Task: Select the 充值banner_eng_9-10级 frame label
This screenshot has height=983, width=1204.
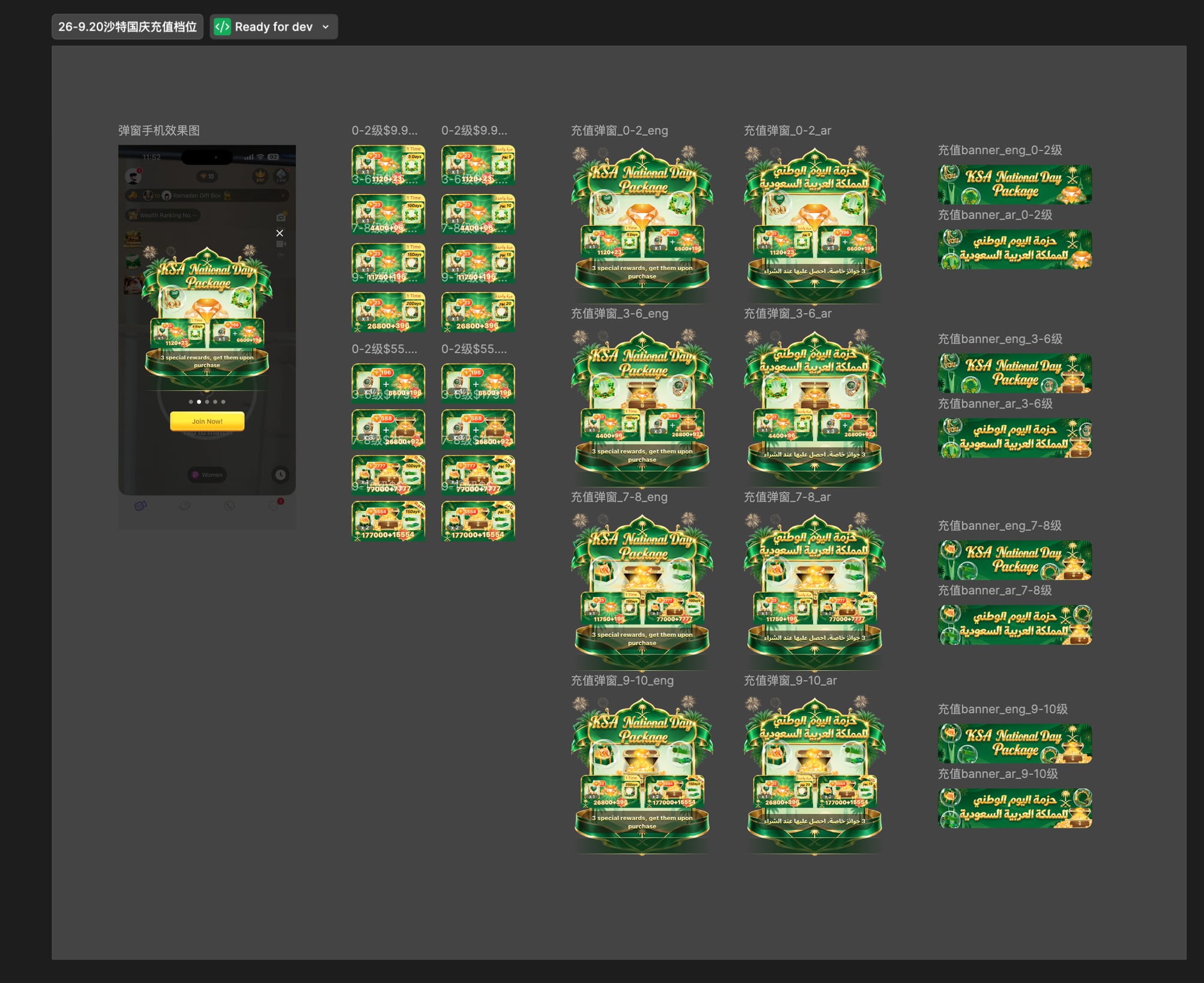Action: coord(1003,710)
